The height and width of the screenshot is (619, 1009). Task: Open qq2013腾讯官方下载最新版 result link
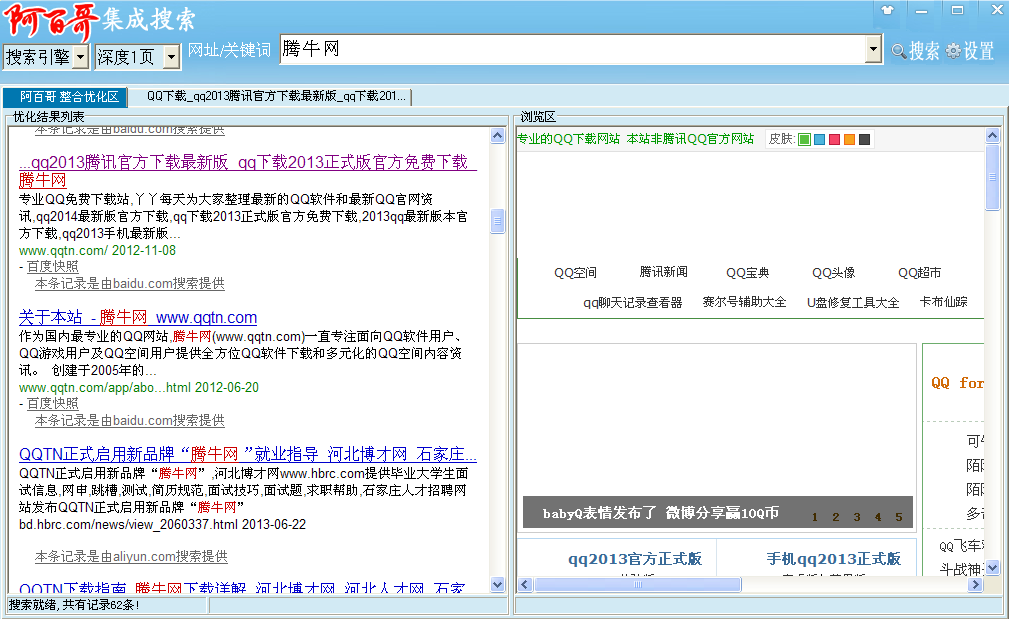coord(248,171)
